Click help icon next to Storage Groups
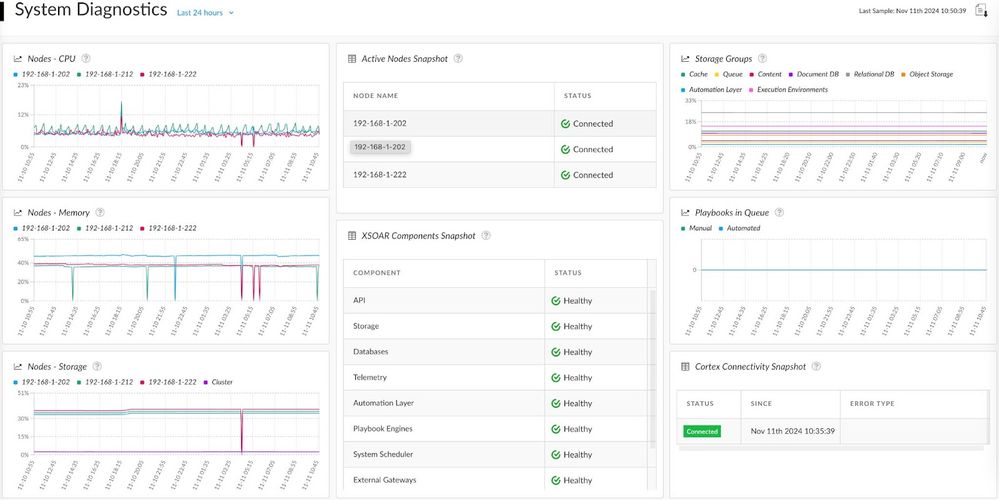 (763, 59)
